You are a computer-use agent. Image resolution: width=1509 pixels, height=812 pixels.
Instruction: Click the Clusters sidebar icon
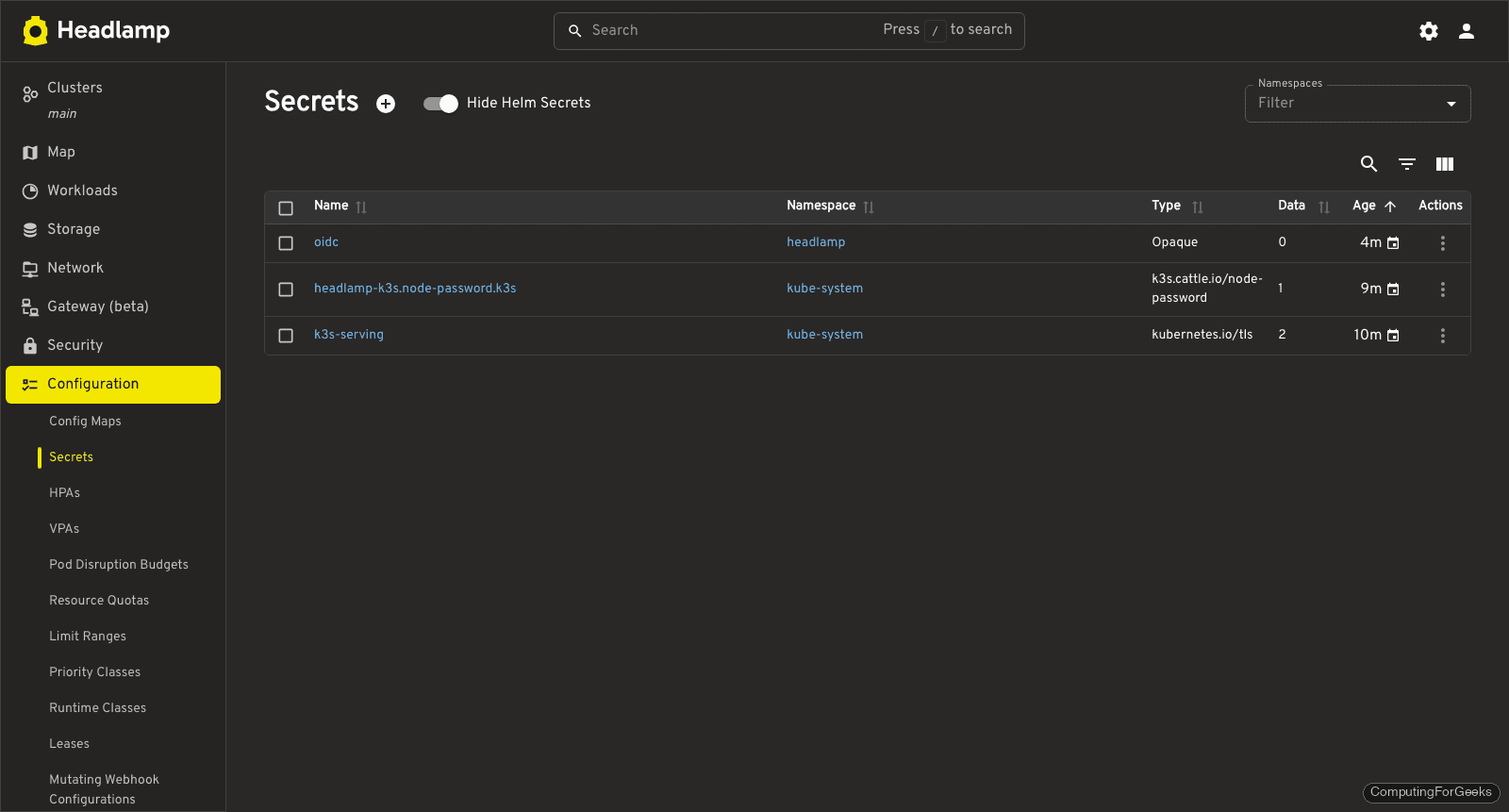pyautogui.click(x=30, y=94)
